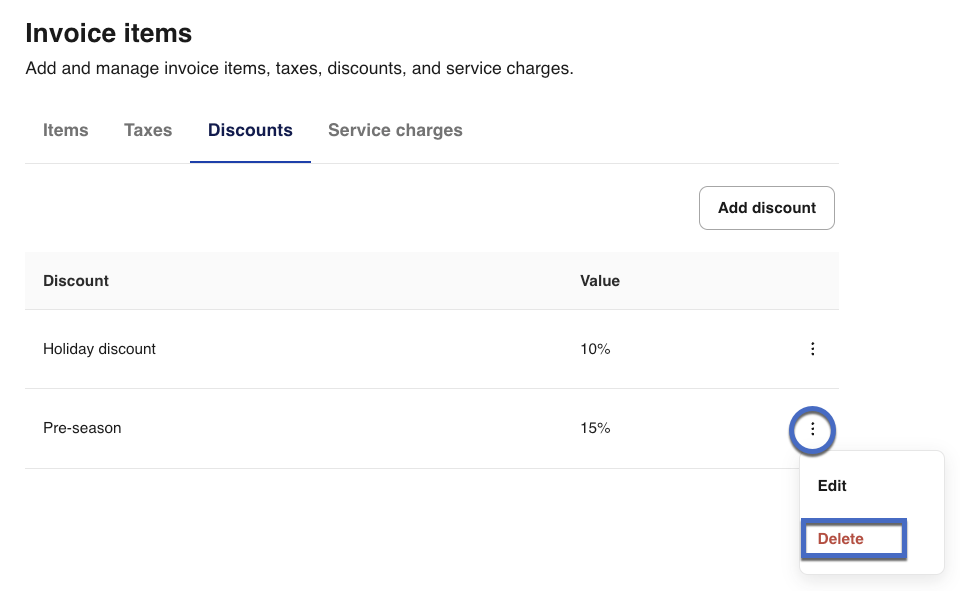Click the 'Add and manage invoice items' description
Image resolution: width=960 pixels, height=591 pixels.
(299, 69)
